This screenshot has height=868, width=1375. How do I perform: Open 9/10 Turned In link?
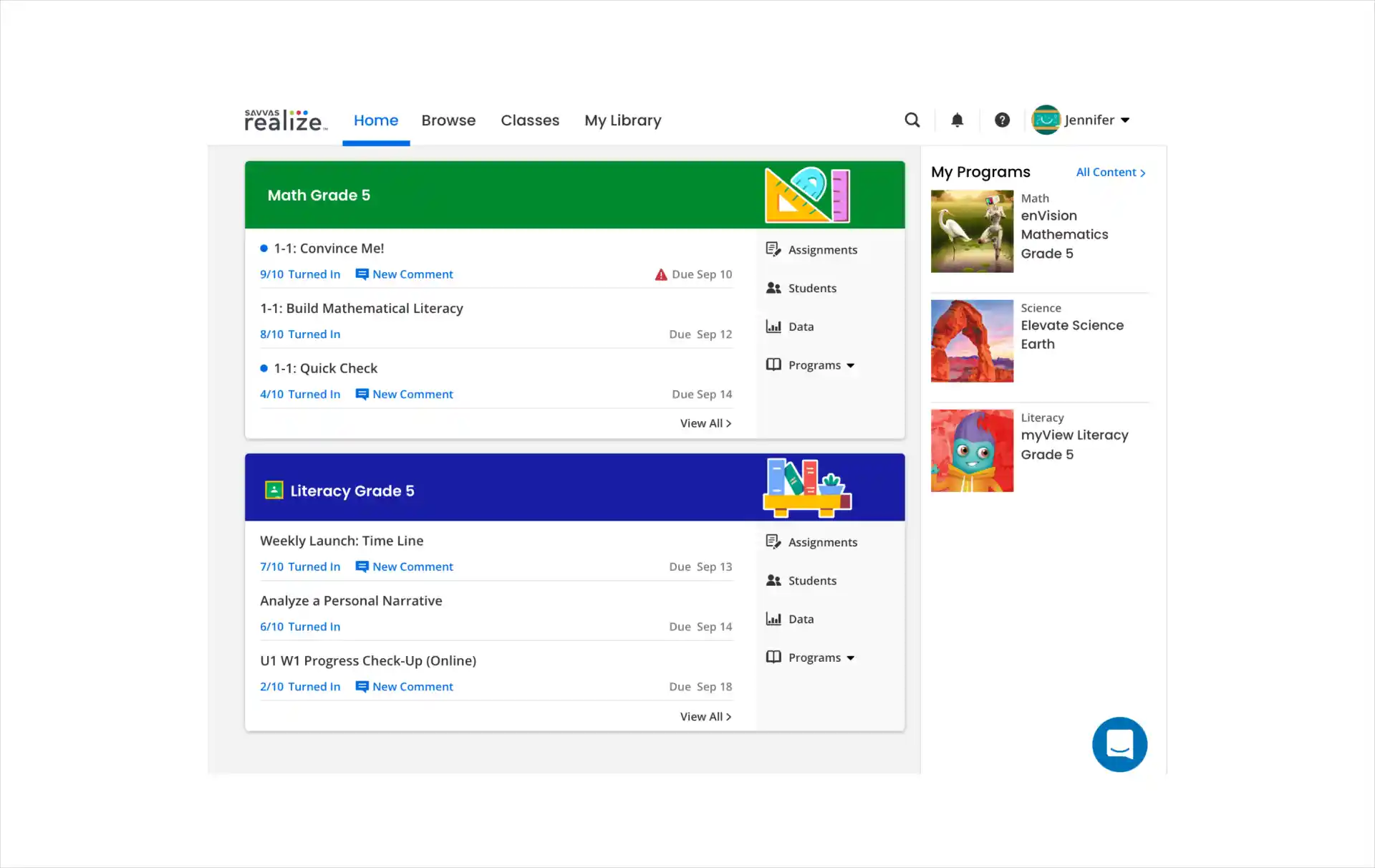(300, 274)
